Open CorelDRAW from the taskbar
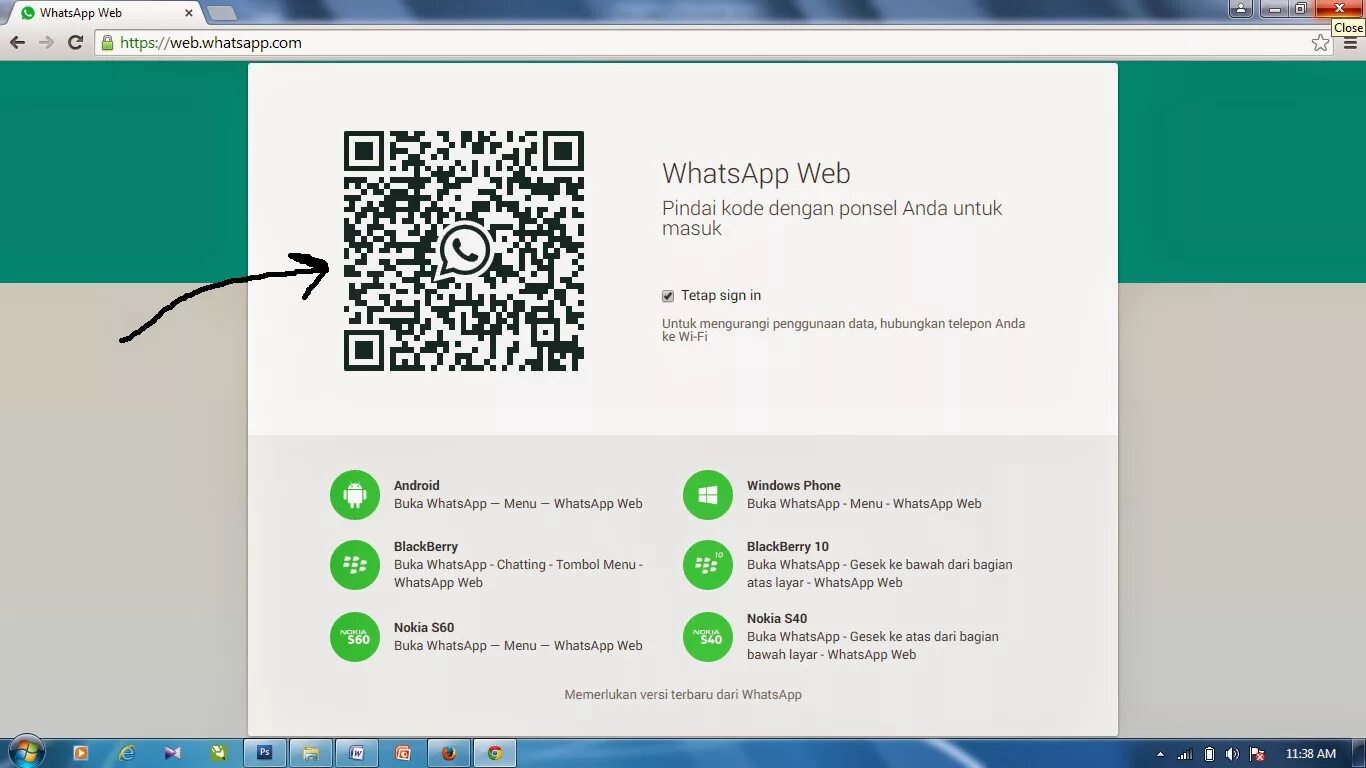Image resolution: width=1366 pixels, height=768 pixels. point(218,753)
